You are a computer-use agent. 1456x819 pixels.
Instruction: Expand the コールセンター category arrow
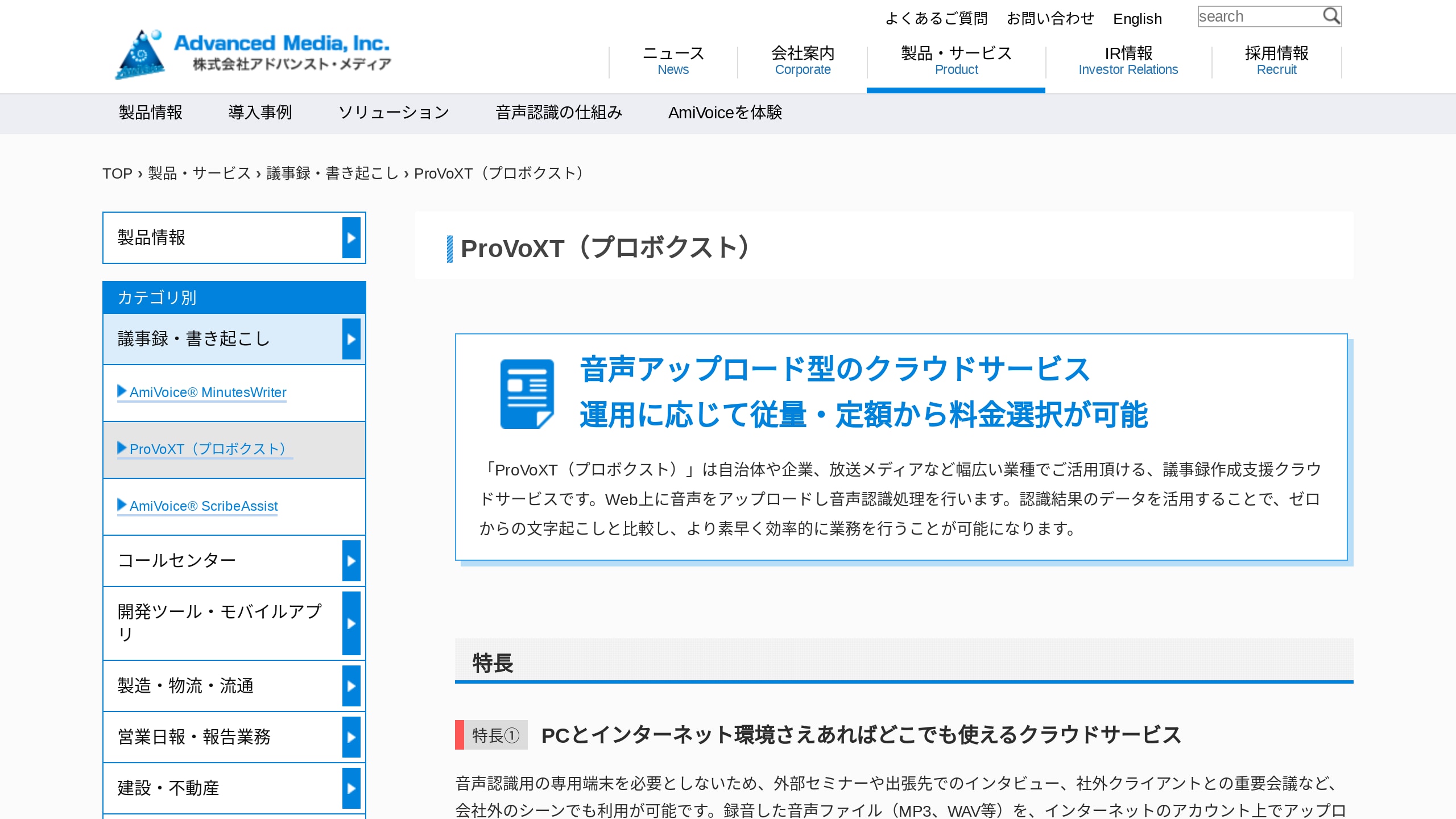[351, 561]
